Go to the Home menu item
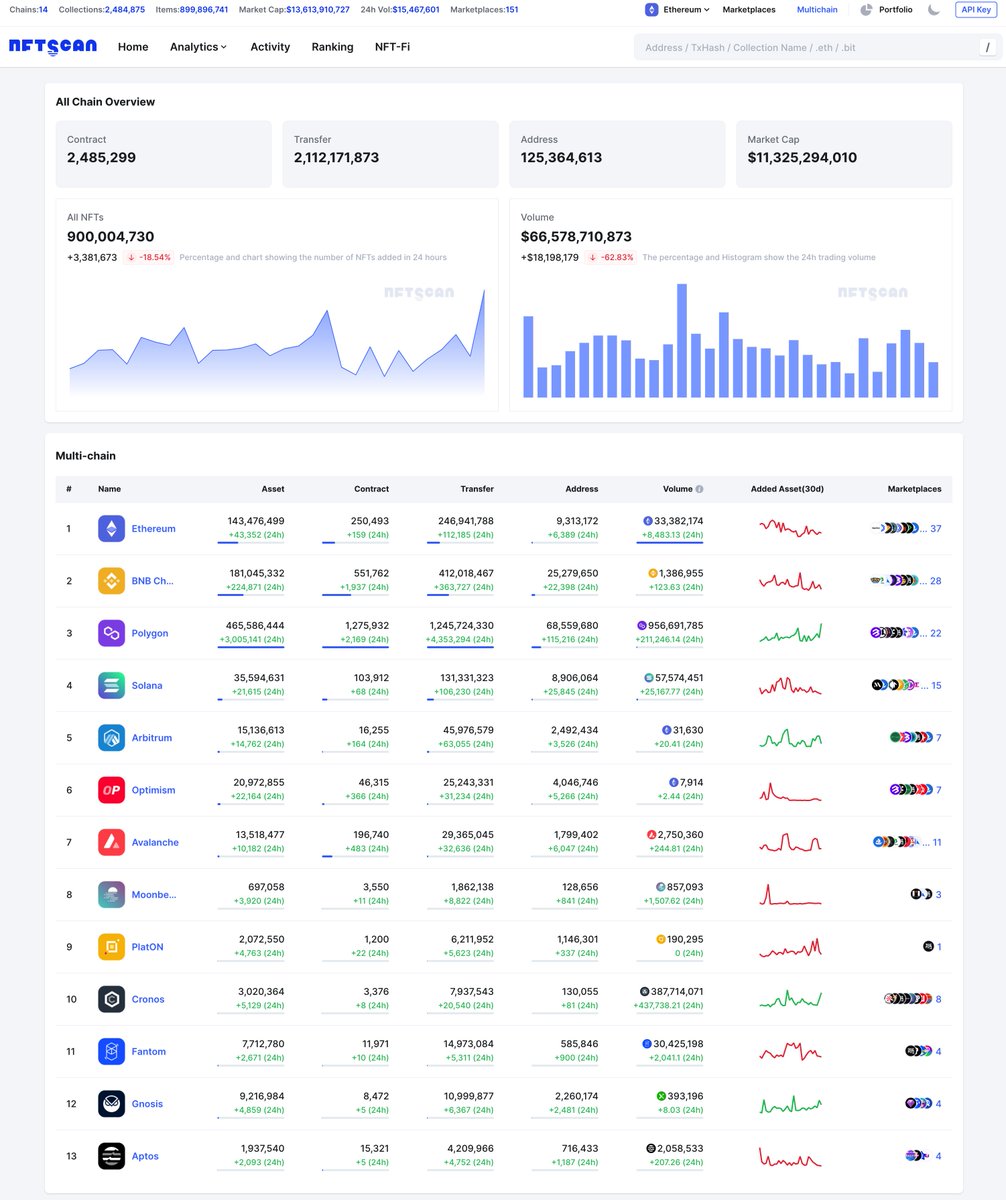This screenshot has height=1200, width=1006. (133, 47)
